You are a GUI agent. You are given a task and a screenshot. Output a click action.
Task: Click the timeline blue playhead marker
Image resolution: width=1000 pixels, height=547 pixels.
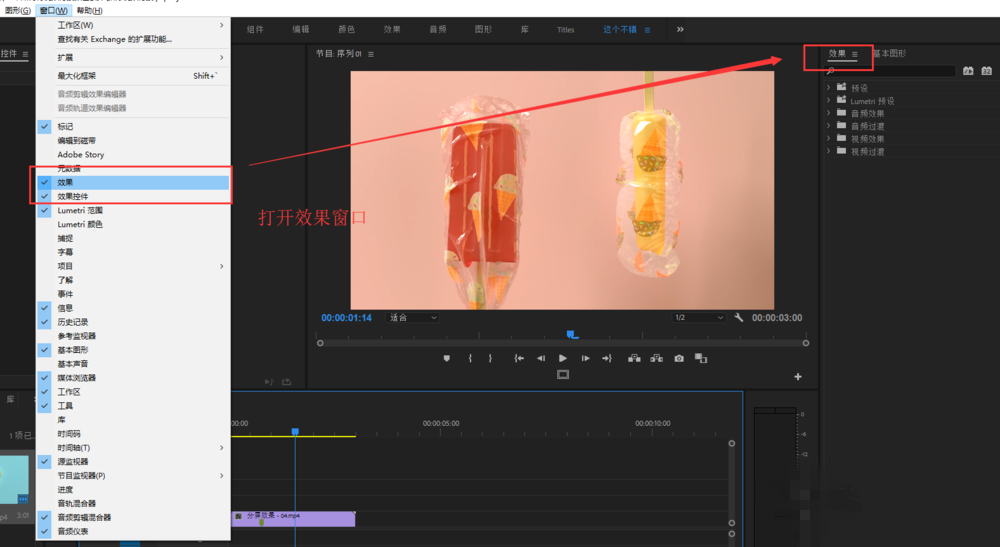(x=295, y=432)
